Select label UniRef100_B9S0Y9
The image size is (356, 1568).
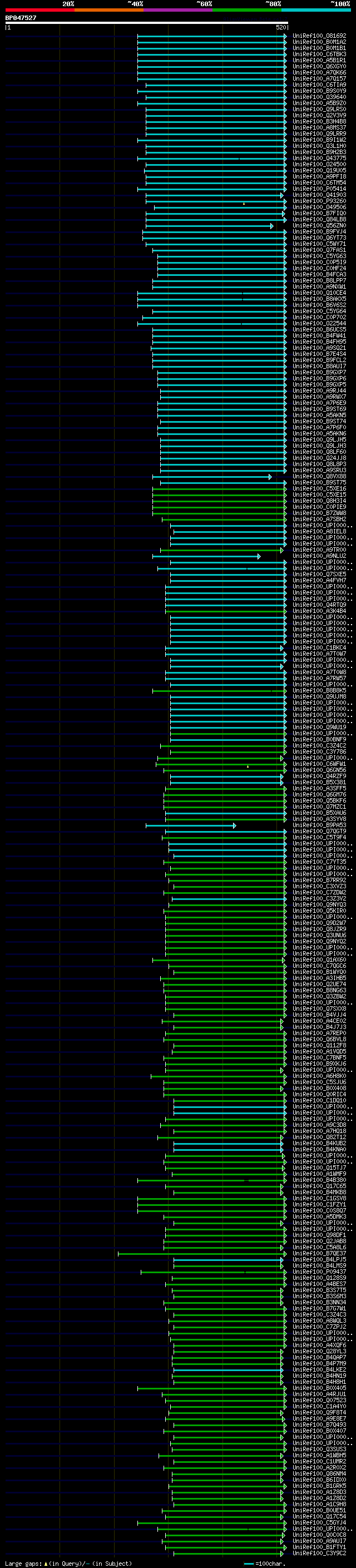tap(319, 91)
